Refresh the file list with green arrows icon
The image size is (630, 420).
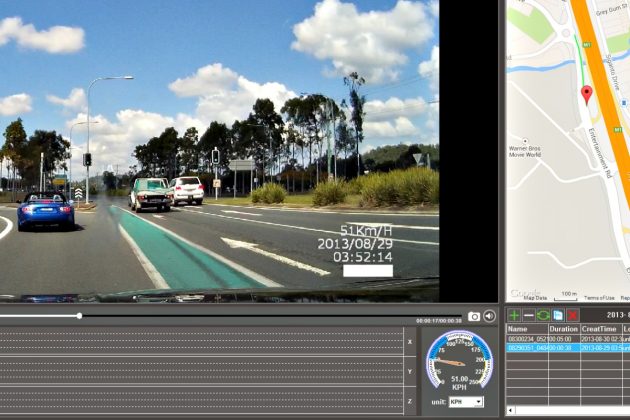pyautogui.click(x=543, y=316)
